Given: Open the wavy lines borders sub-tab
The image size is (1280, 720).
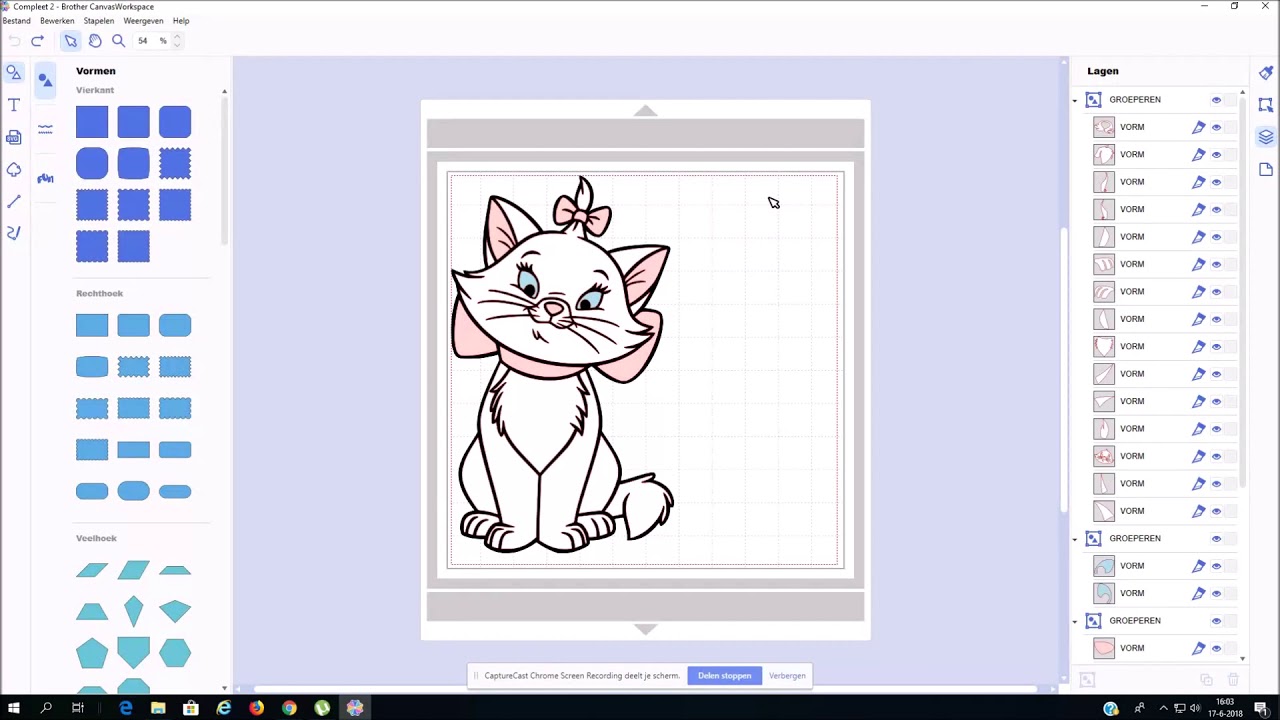Looking at the screenshot, I should click(45, 129).
